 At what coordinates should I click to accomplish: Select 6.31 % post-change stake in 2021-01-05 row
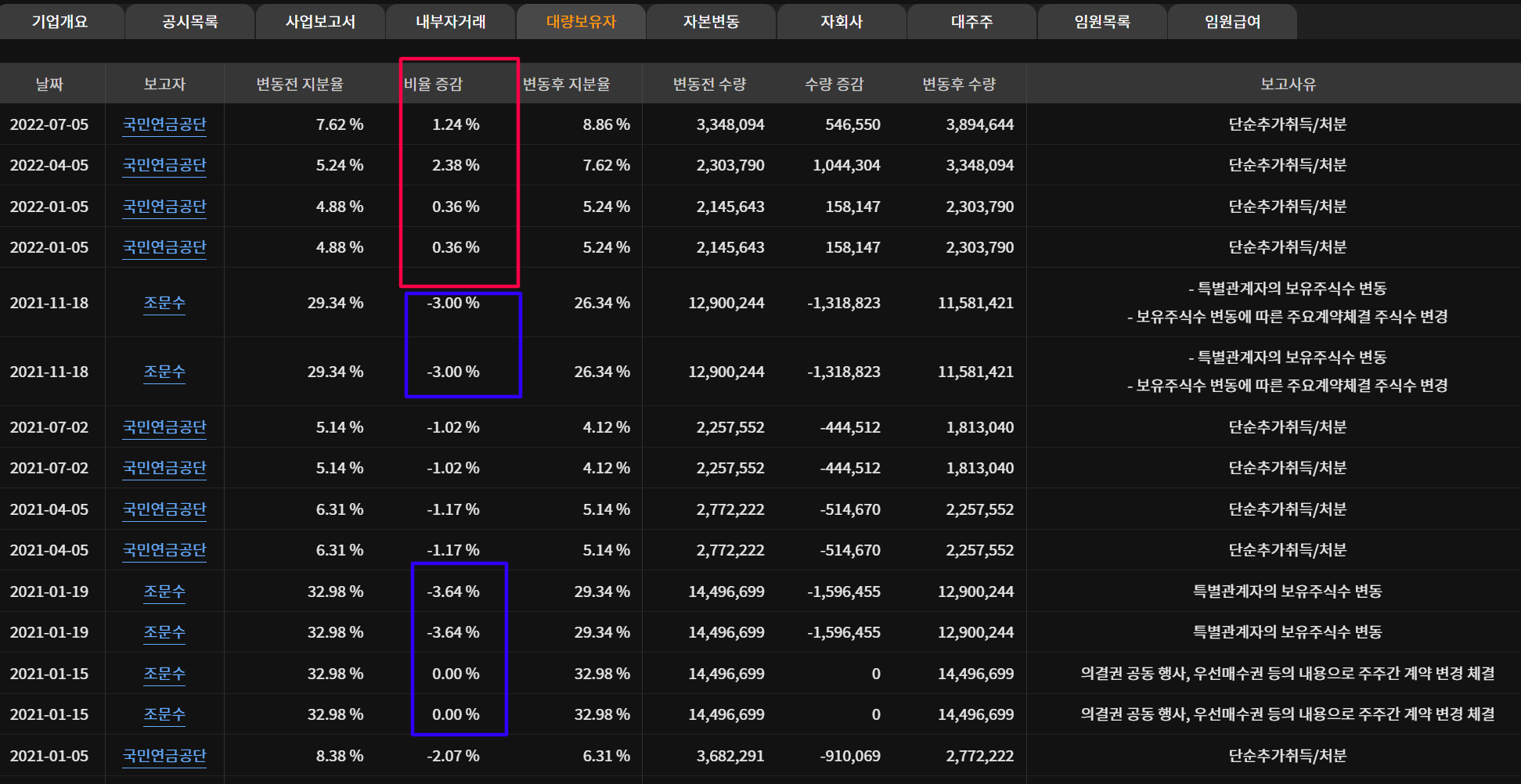coord(607,756)
